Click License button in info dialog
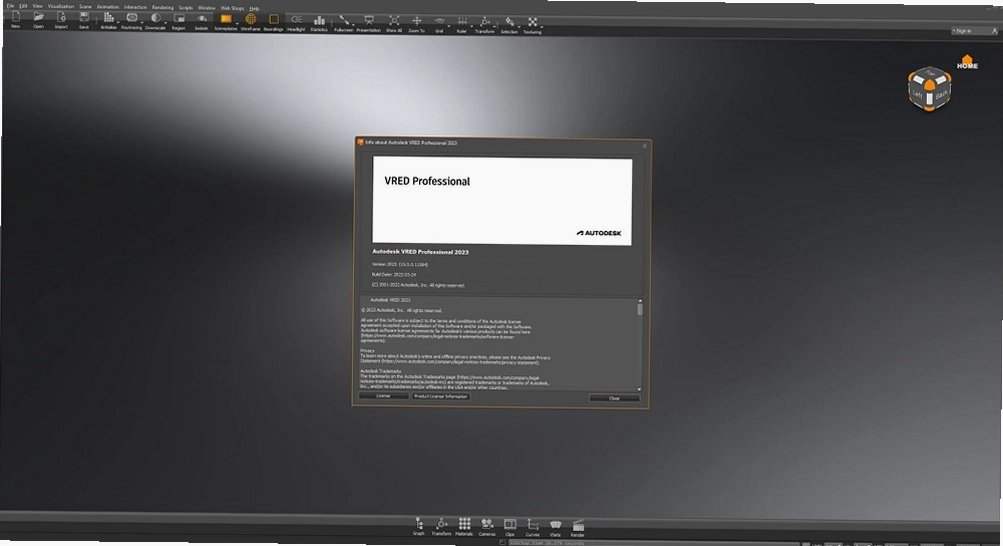The height and width of the screenshot is (546, 1003). (384, 396)
